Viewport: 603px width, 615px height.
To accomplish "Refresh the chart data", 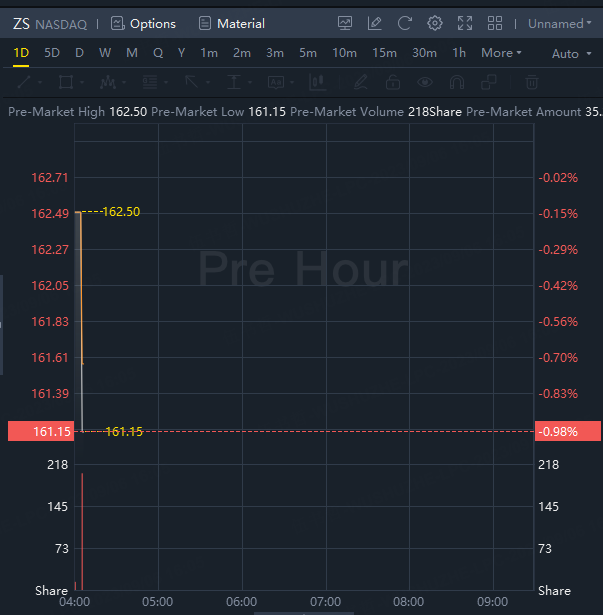I will [404, 23].
